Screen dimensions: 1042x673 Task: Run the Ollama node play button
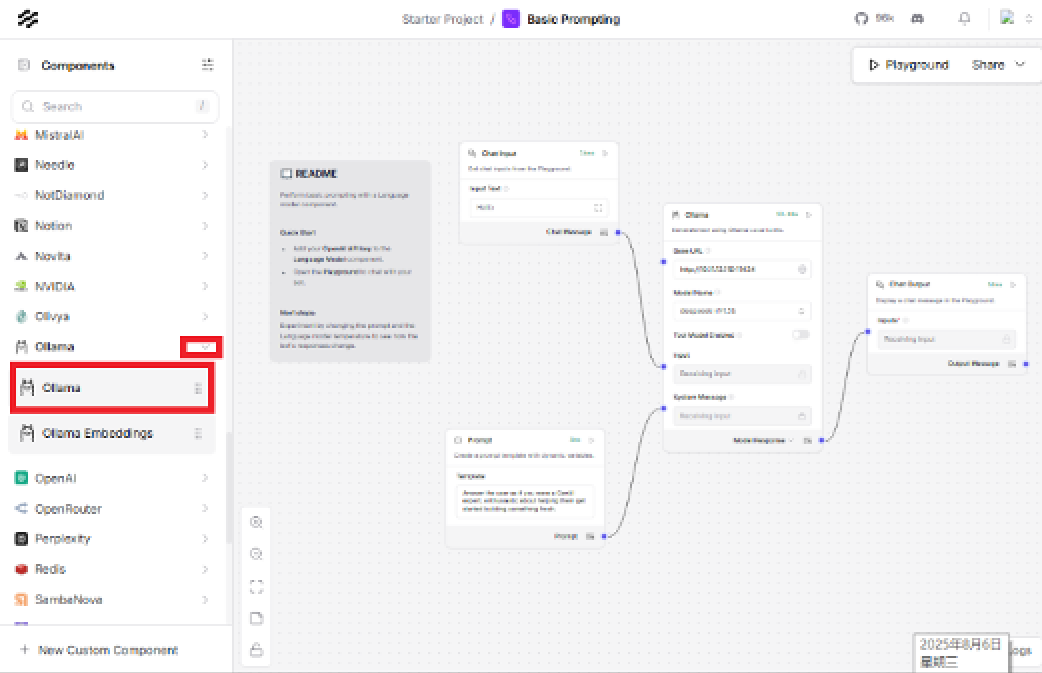[x=808, y=214]
